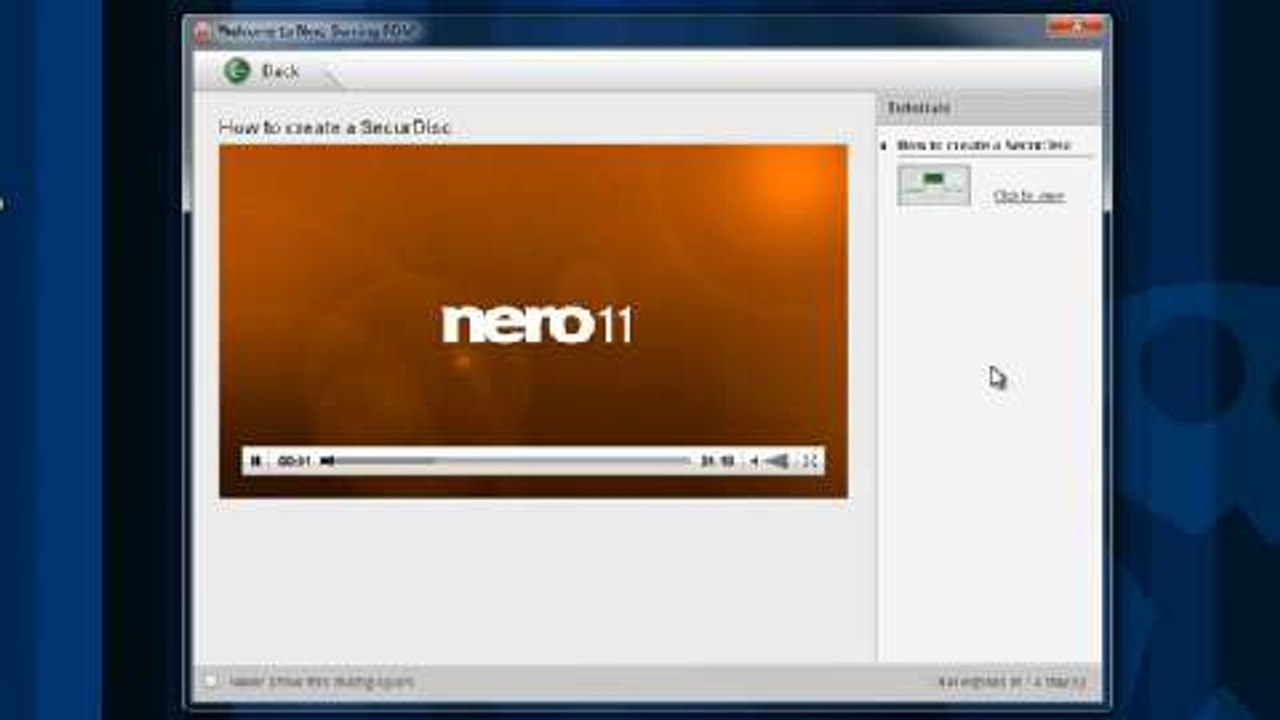Click the Tutorials panel header
This screenshot has height=720, width=1280.
989,107
